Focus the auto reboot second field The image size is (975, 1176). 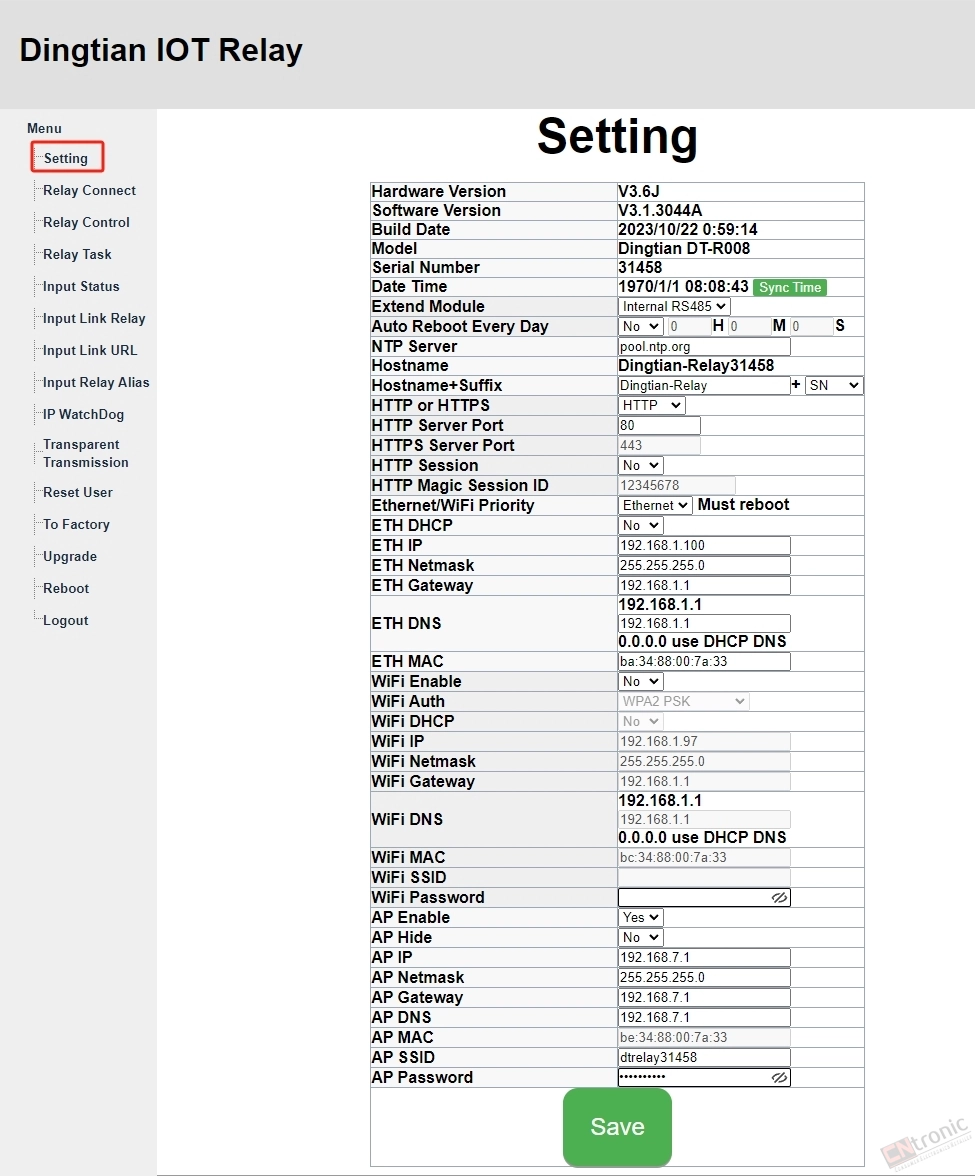811,326
